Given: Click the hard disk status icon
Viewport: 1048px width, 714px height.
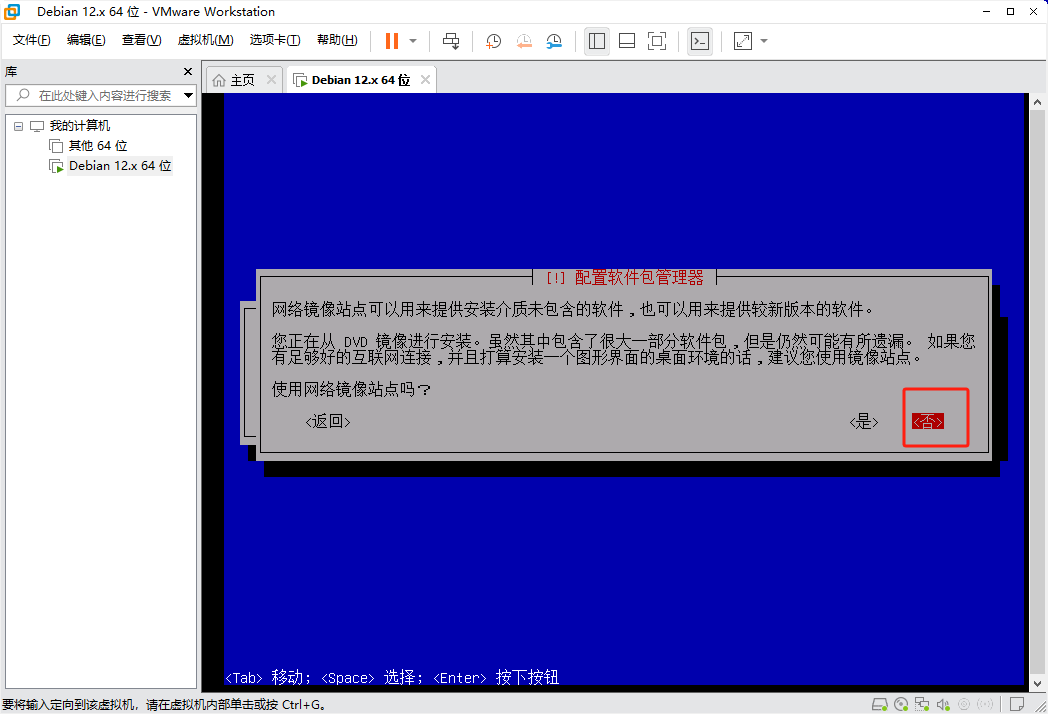Looking at the screenshot, I should 880,704.
